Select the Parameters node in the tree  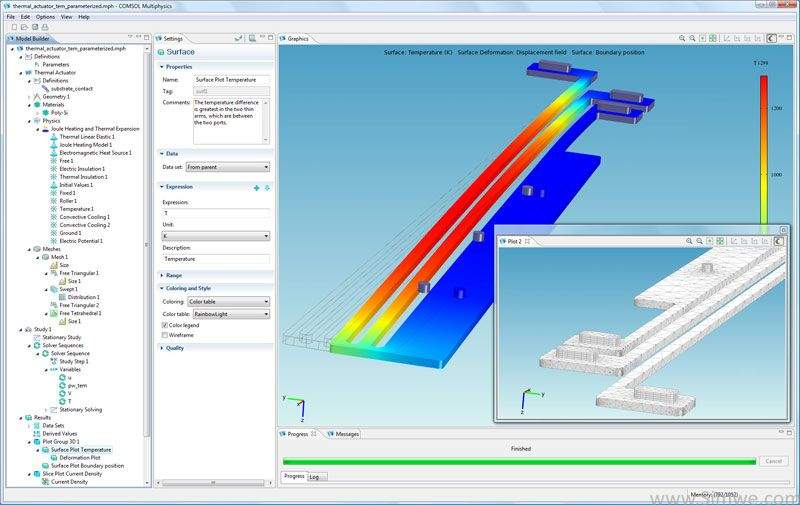click(56, 64)
